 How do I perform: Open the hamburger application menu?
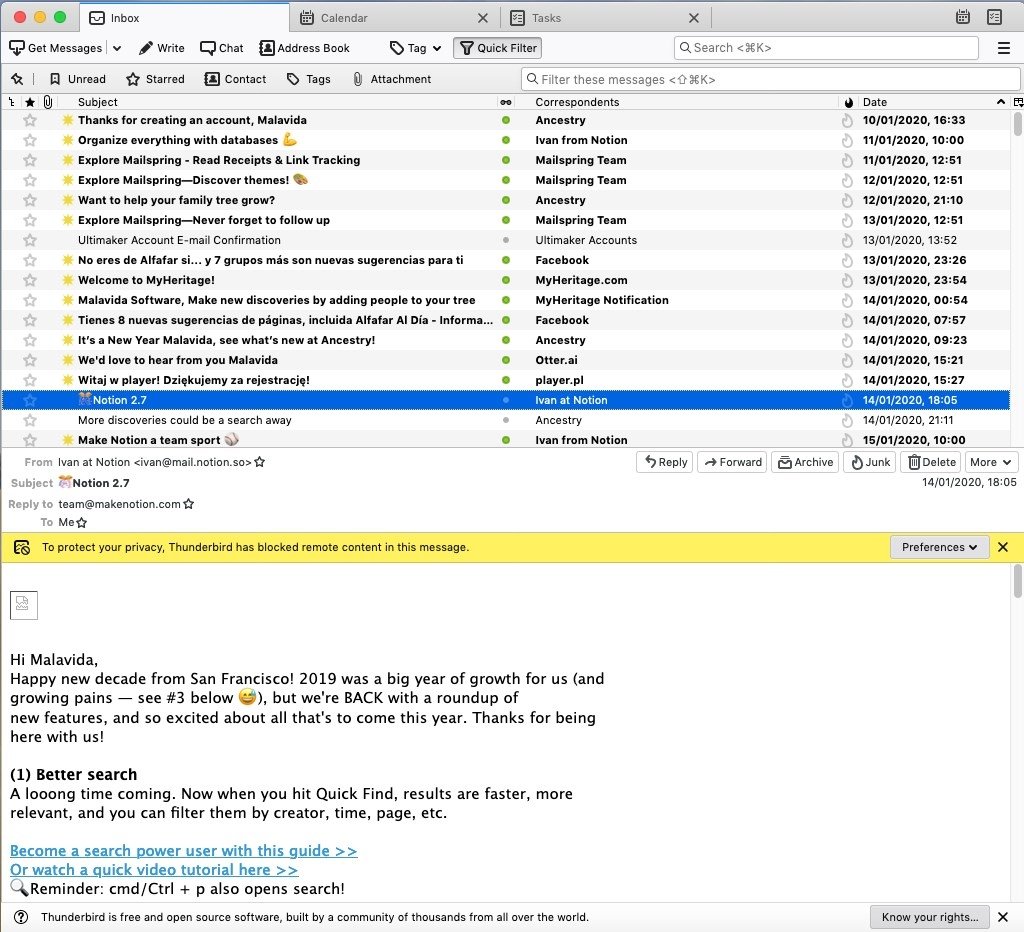click(x=1004, y=48)
